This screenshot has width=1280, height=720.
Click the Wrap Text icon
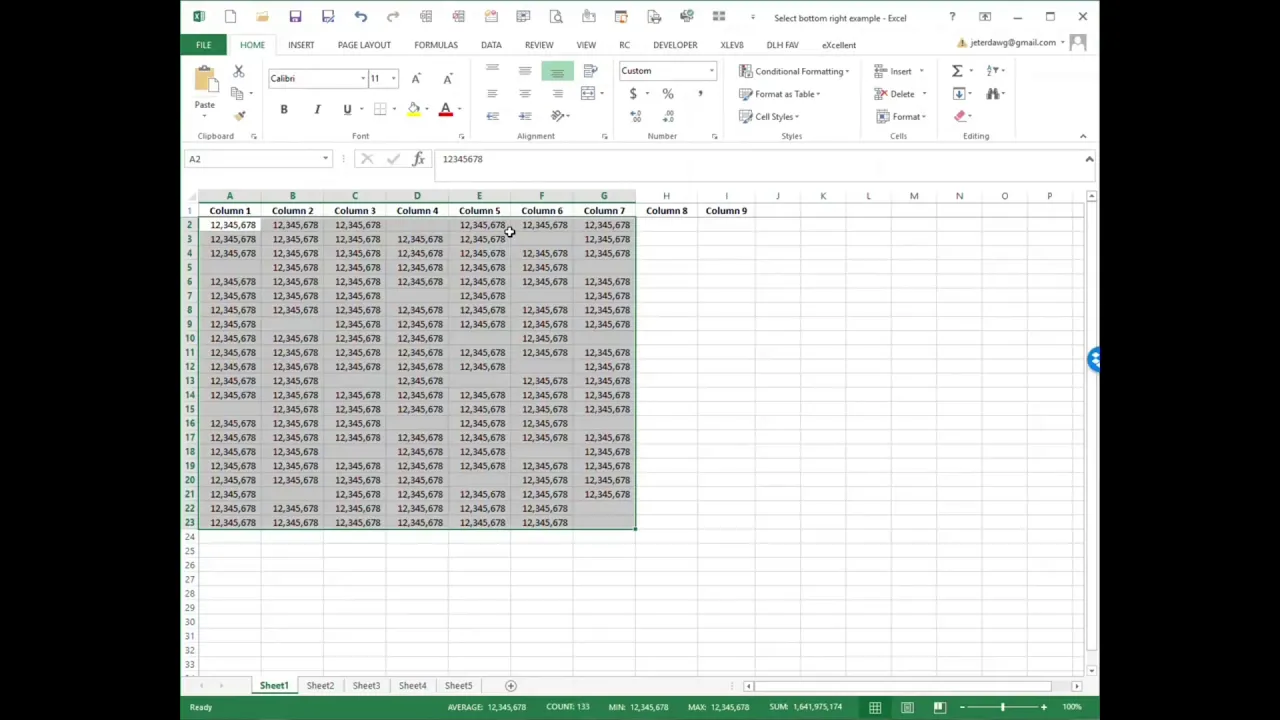coord(590,71)
